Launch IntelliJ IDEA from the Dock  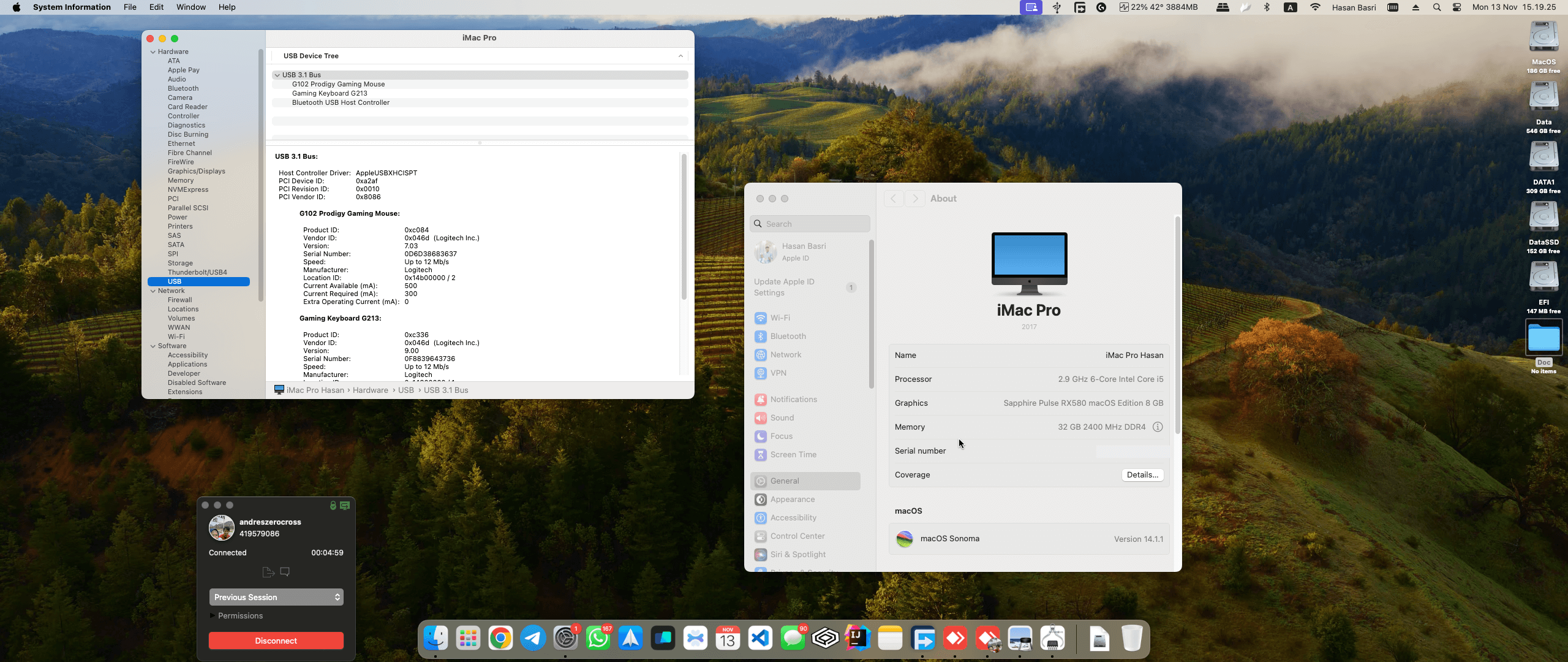click(858, 639)
